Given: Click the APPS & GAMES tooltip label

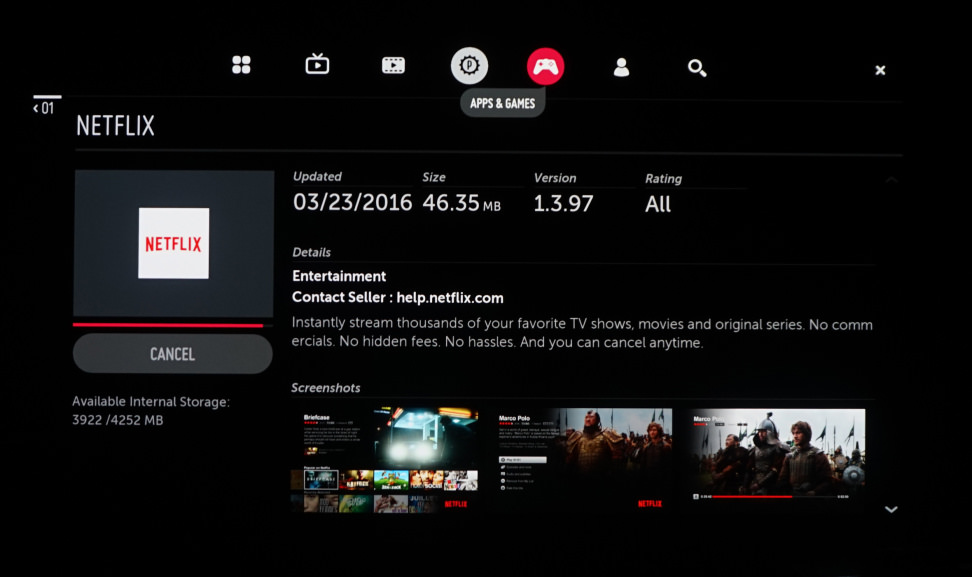Looking at the screenshot, I should tap(502, 104).
